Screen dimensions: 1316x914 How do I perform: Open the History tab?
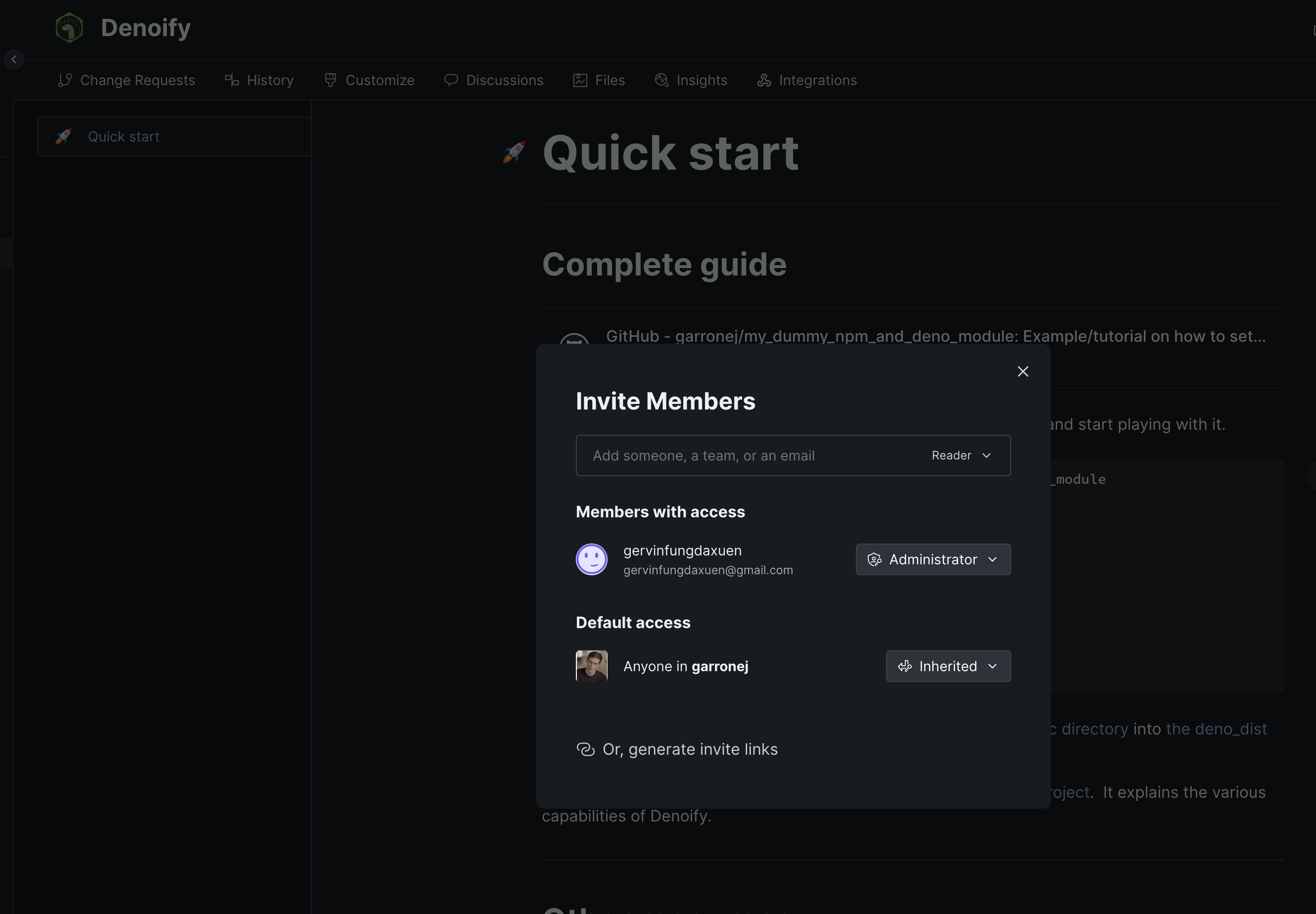tap(269, 80)
